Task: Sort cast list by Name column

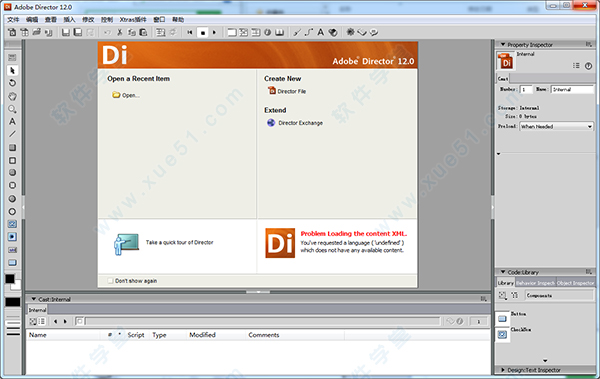Action: click(38, 335)
